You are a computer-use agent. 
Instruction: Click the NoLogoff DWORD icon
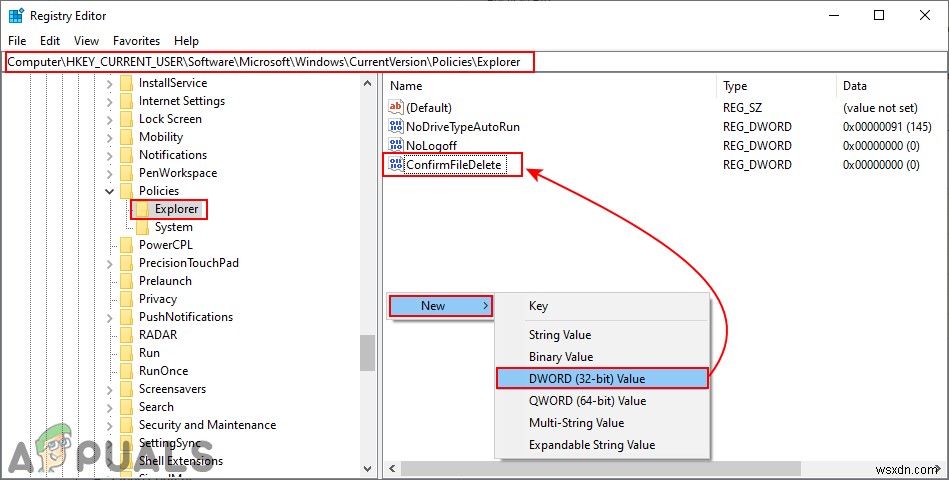(x=396, y=145)
